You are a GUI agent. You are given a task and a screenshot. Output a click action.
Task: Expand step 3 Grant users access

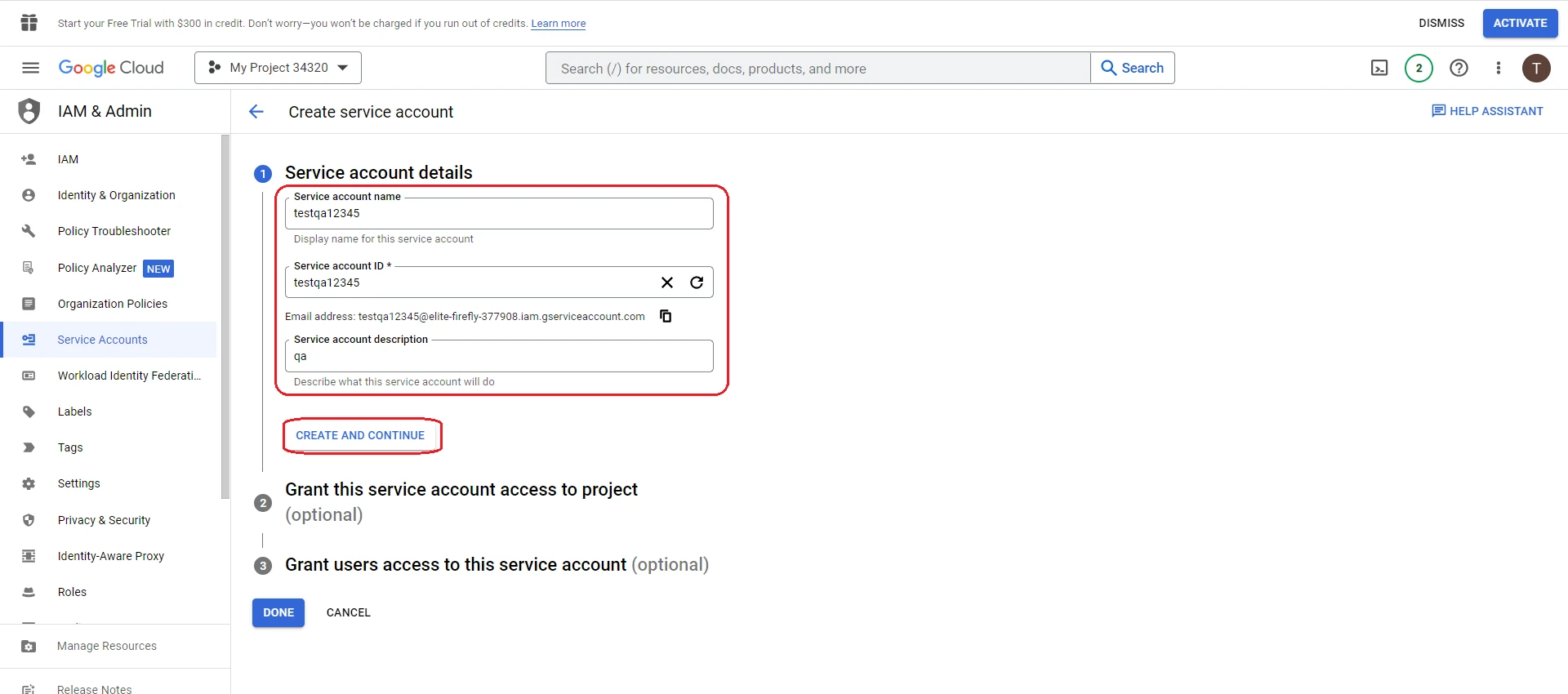497,565
